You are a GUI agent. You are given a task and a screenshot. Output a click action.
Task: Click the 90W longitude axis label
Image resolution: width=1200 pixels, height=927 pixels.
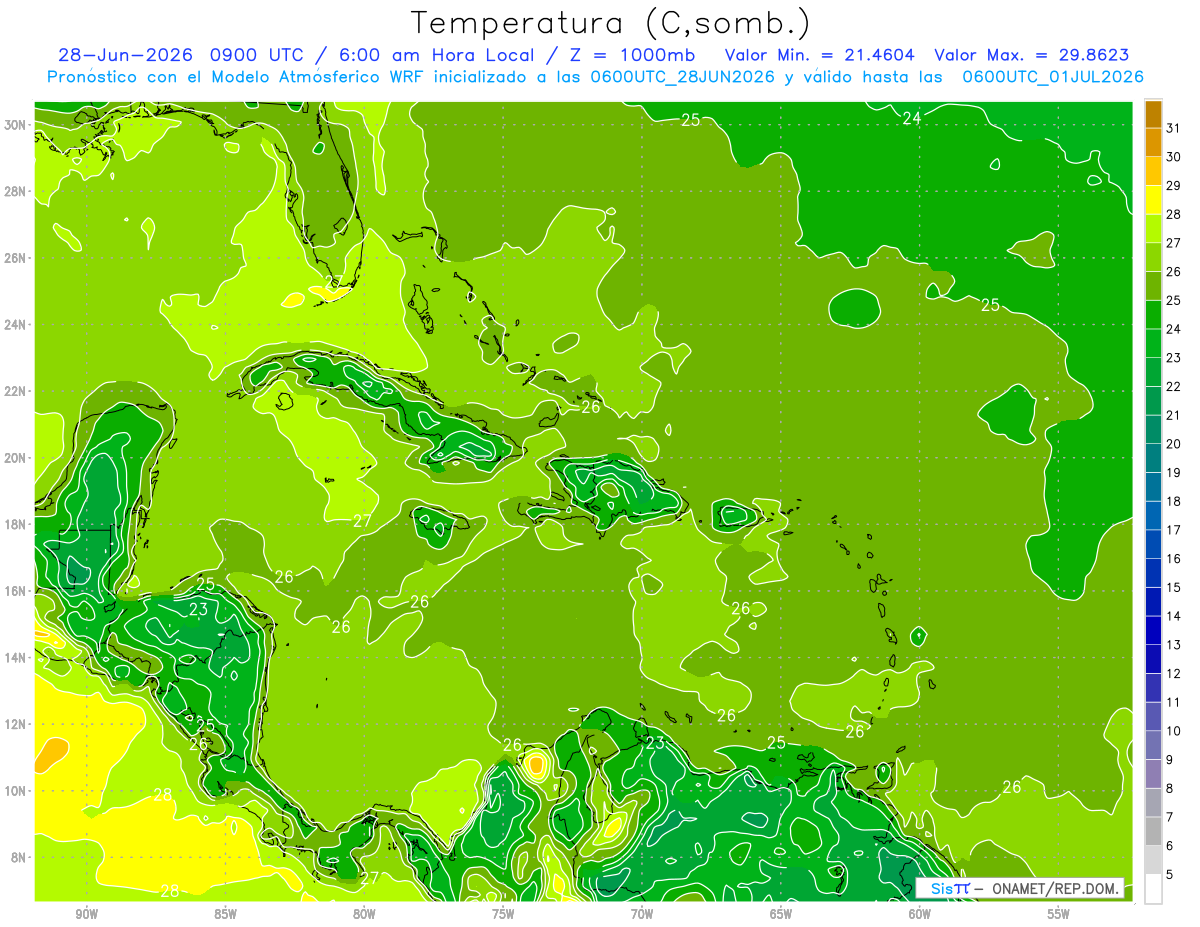(x=86, y=914)
